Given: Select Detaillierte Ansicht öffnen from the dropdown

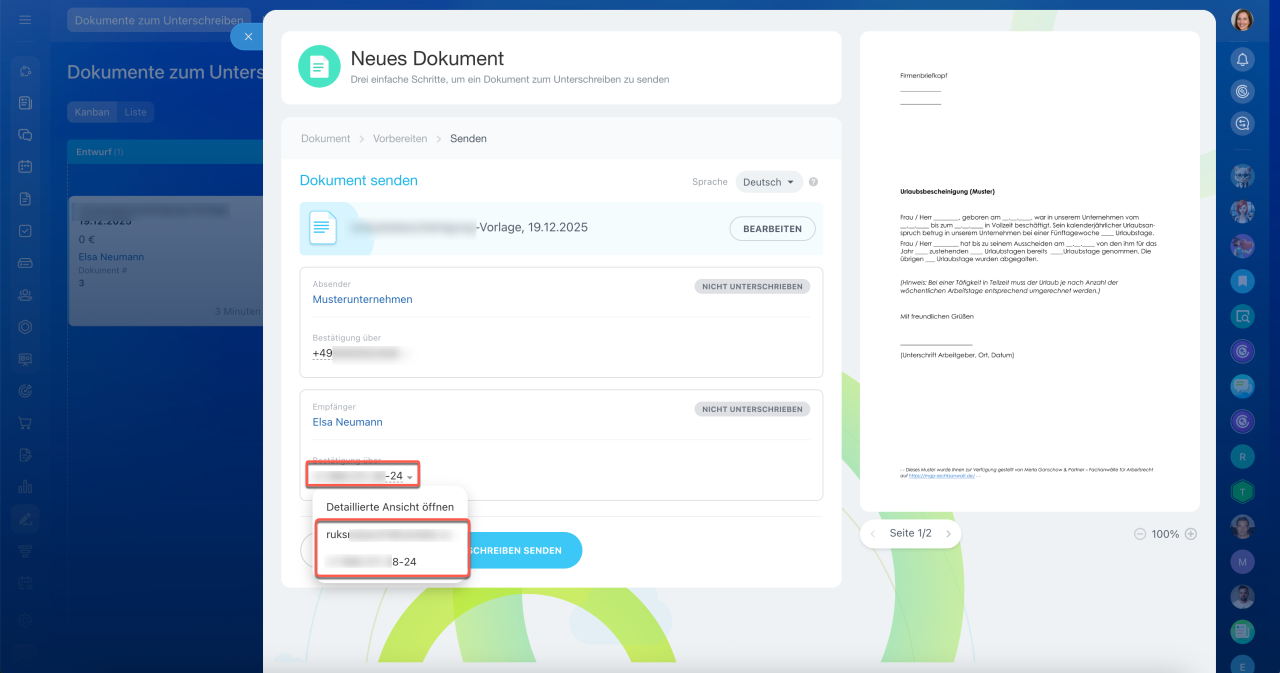Looking at the screenshot, I should (x=390, y=507).
